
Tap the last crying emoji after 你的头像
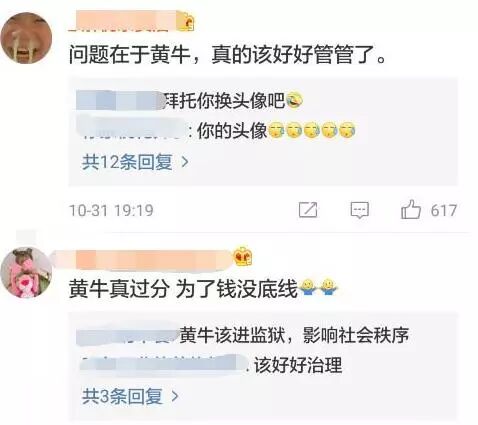pyautogui.click(x=347, y=131)
